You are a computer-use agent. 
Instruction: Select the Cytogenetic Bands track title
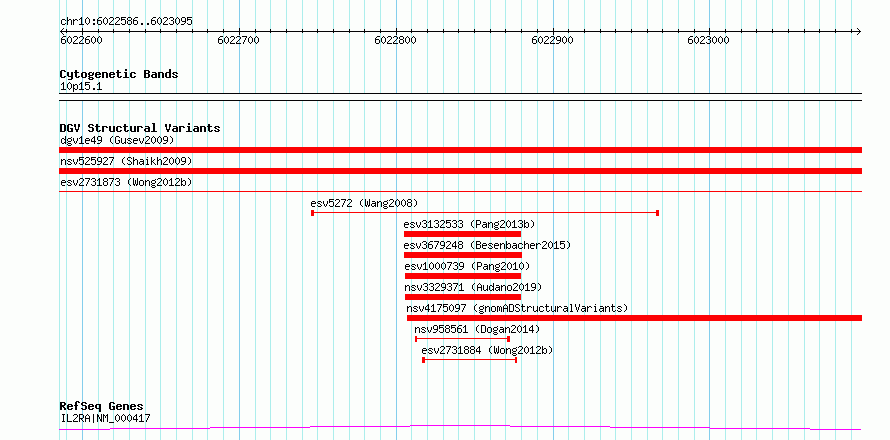(119, 74)
